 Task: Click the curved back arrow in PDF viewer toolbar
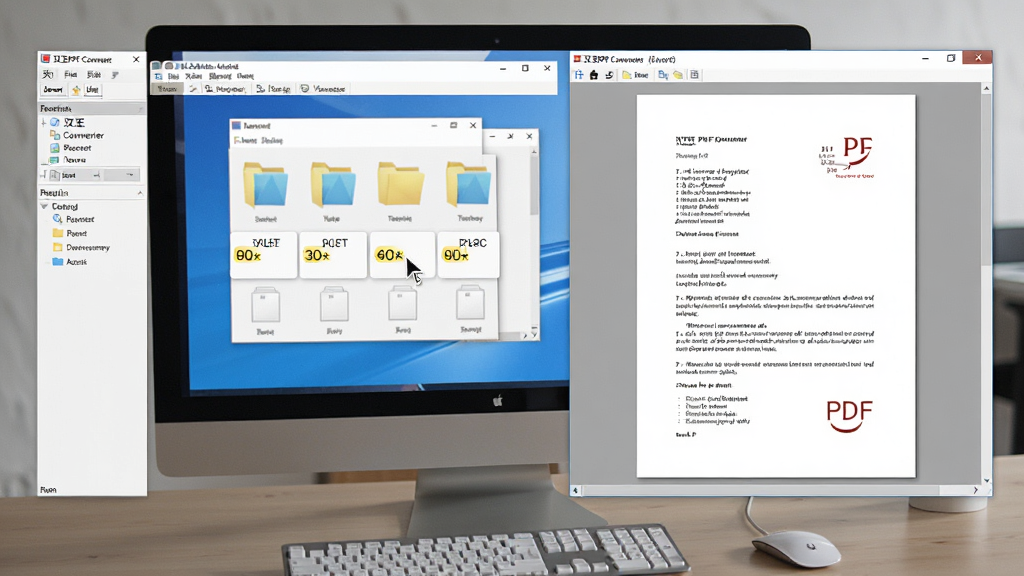click(x=609, y=75)
